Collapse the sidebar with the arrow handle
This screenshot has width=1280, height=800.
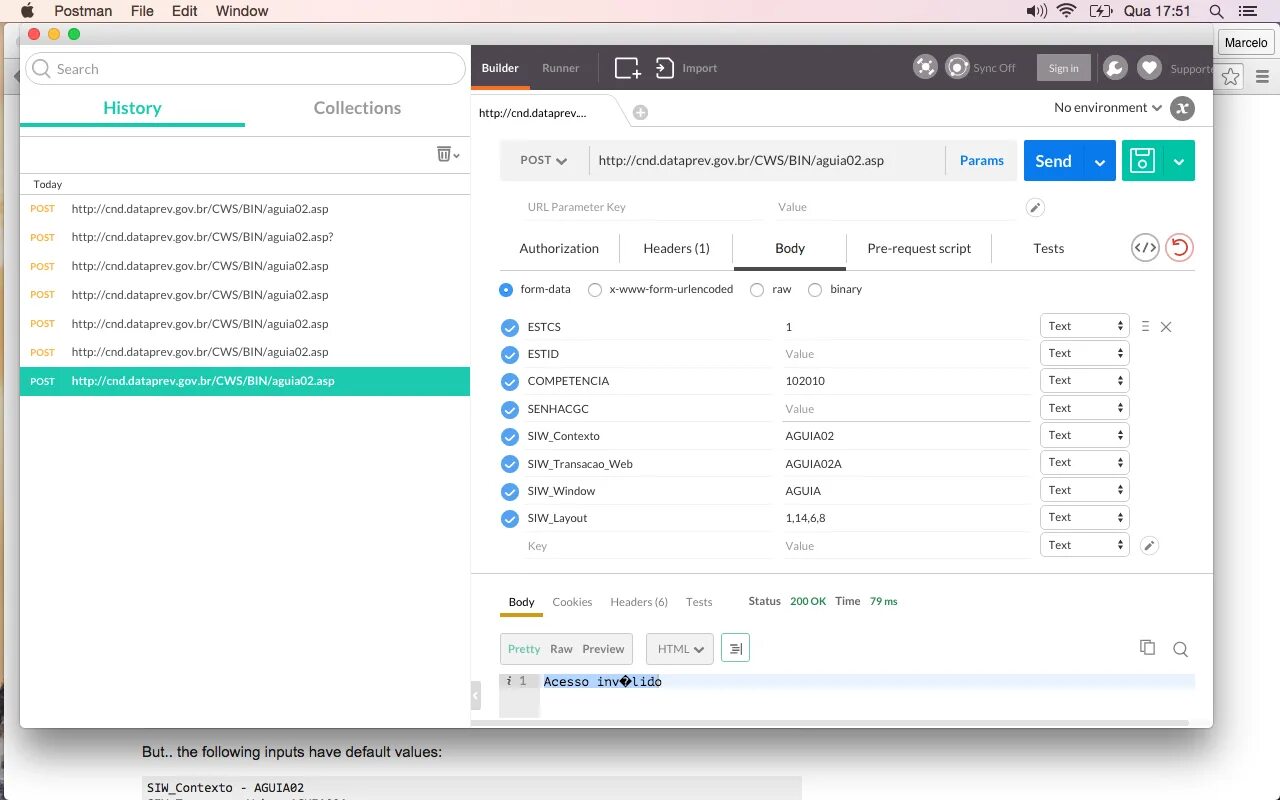476,695
